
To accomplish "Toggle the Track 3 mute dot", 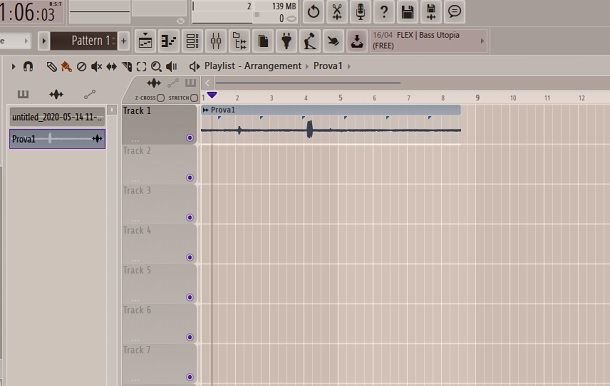I will tap(190, 218).
